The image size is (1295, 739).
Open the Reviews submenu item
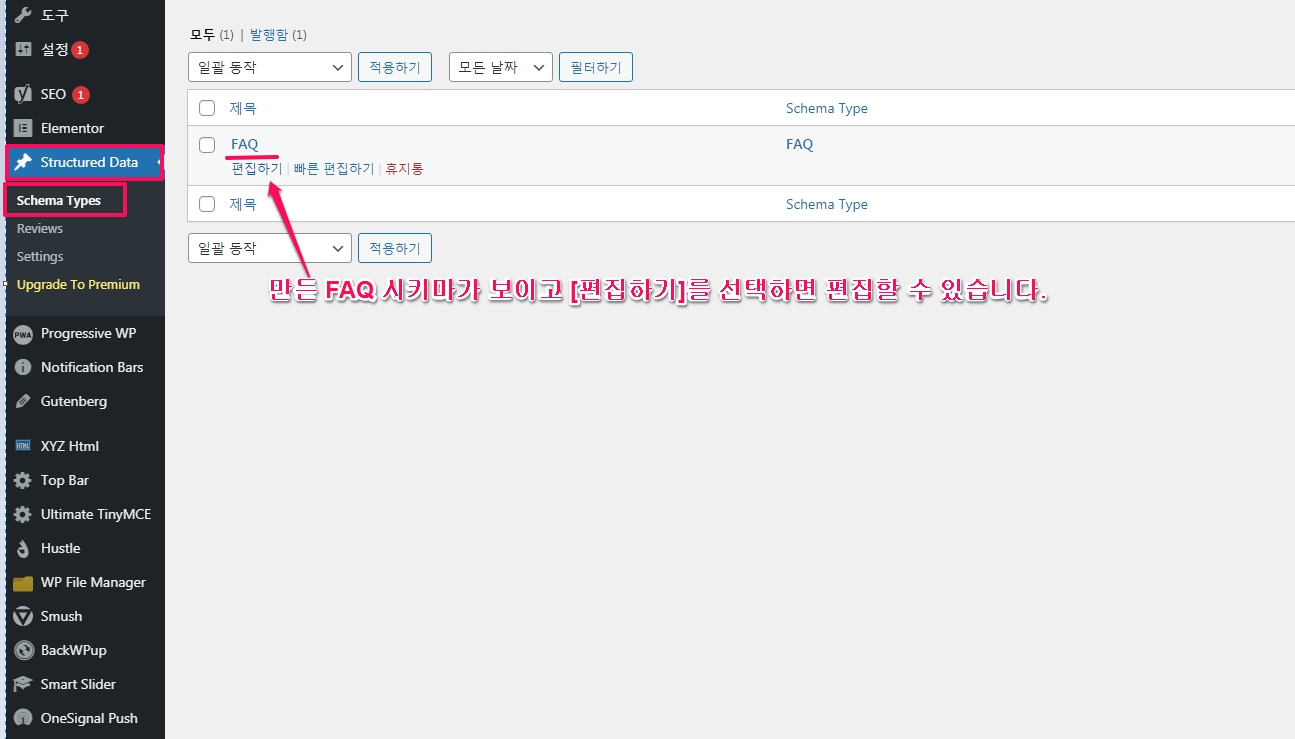40,229
